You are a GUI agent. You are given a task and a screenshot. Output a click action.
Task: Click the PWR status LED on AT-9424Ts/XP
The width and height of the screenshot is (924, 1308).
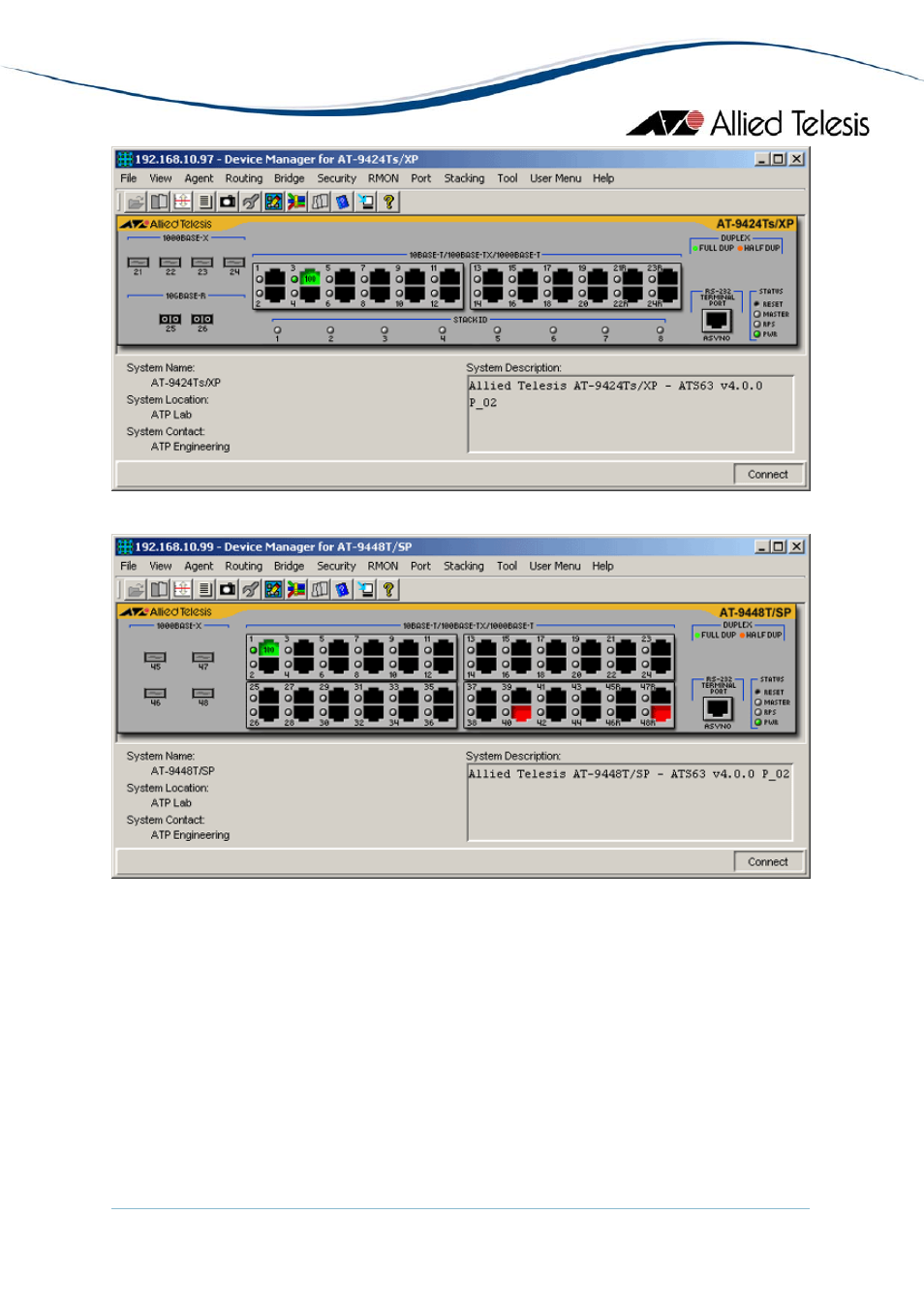pos(757,334)
